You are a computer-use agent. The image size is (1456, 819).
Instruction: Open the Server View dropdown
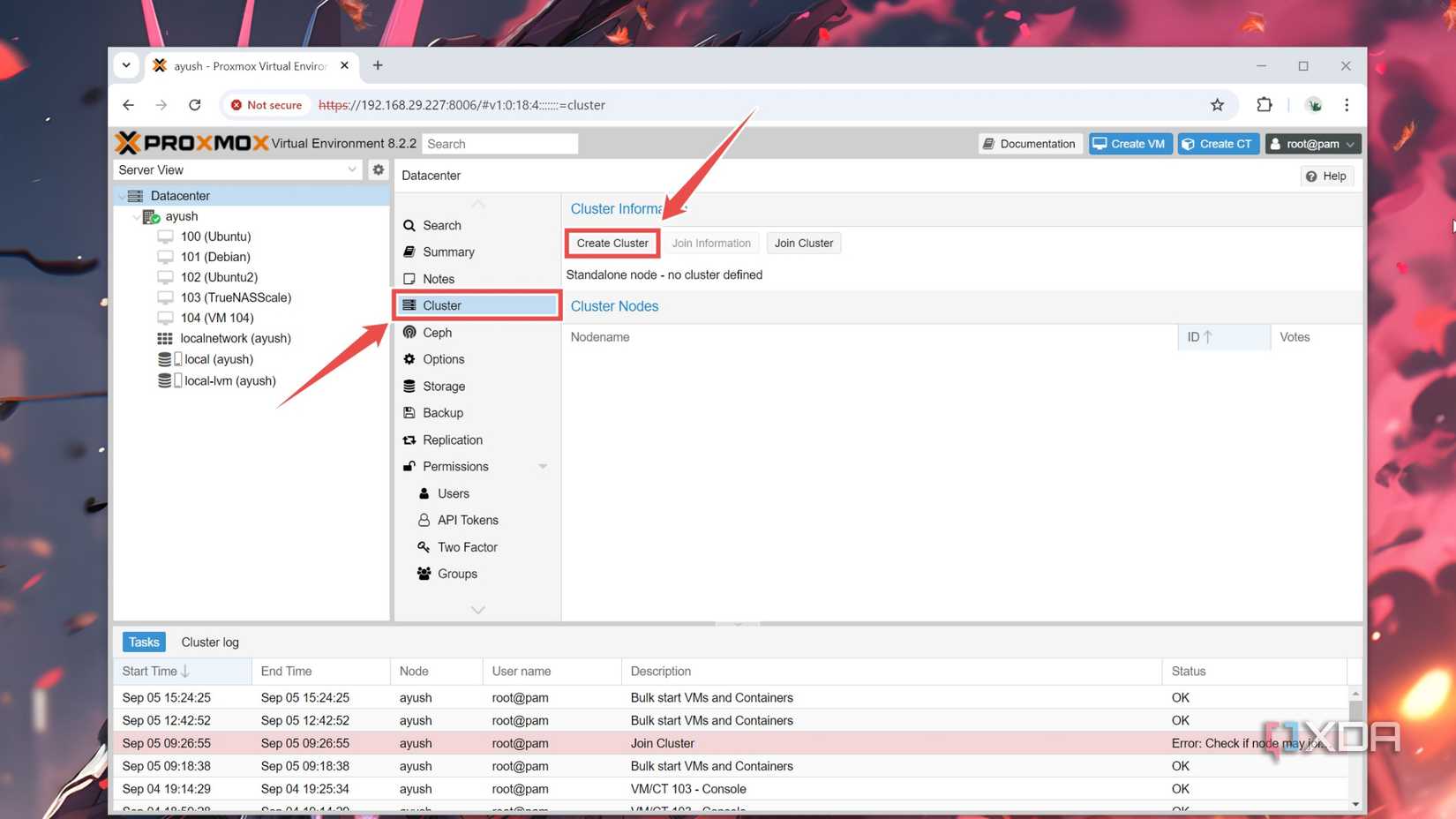(x=238, y=169)
